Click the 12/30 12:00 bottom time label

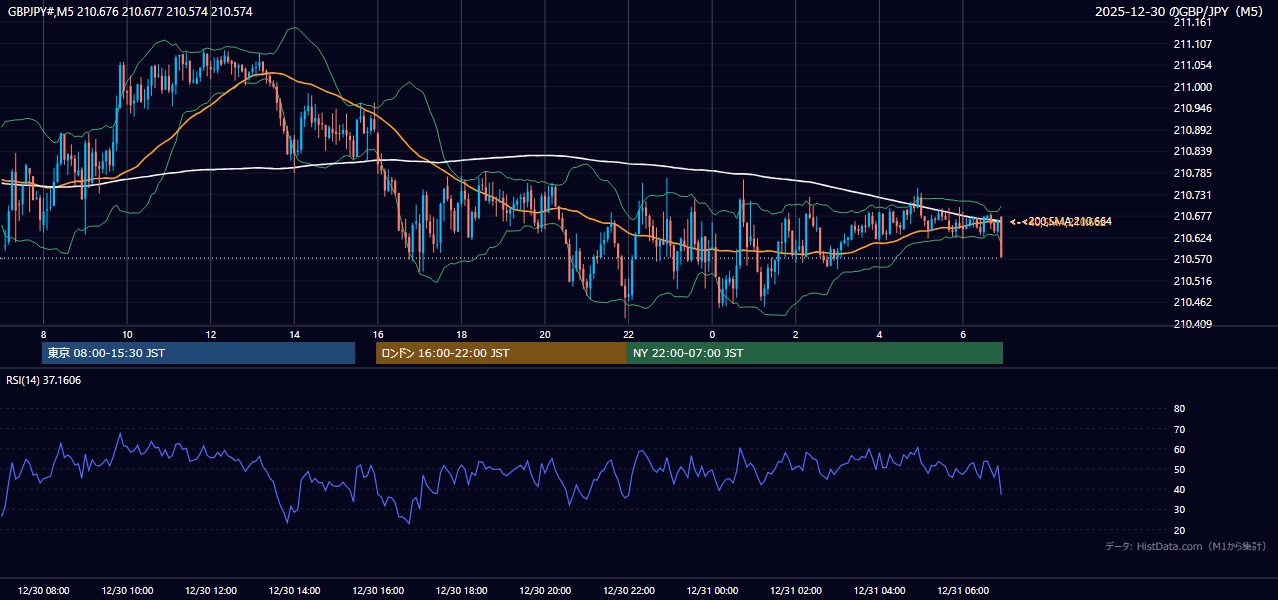tap(211, 591)
